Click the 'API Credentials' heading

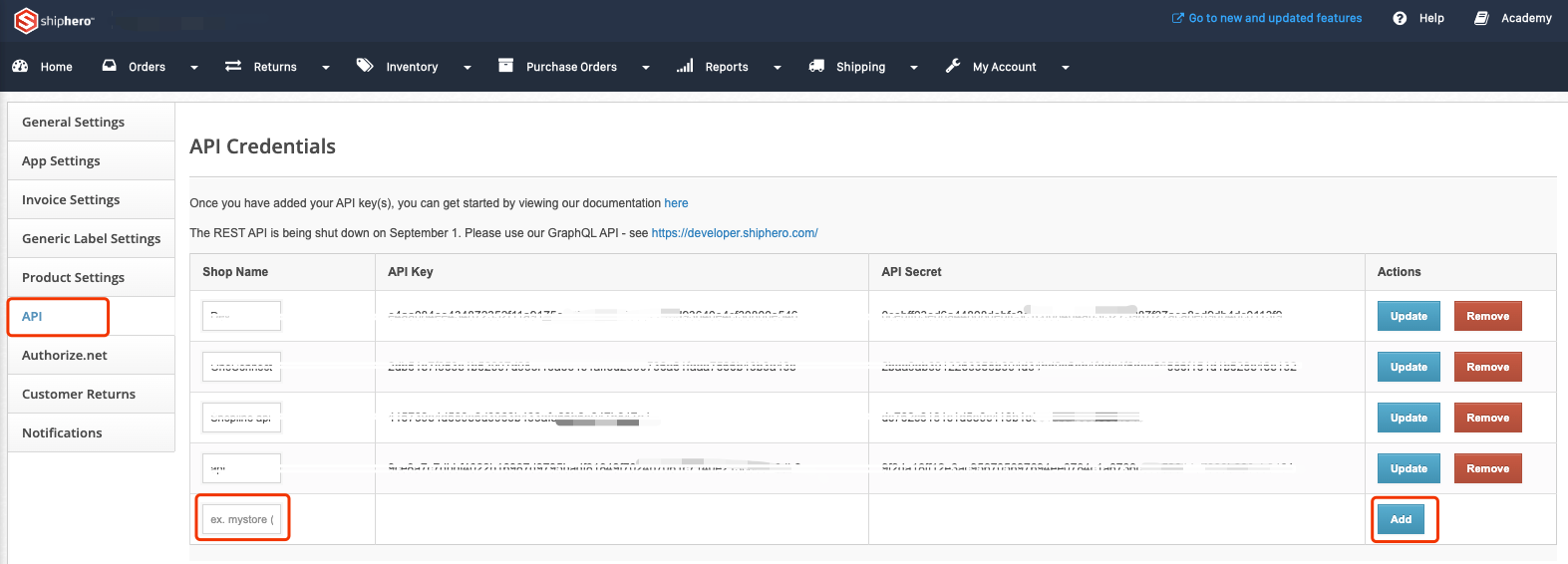coord(262,146)
